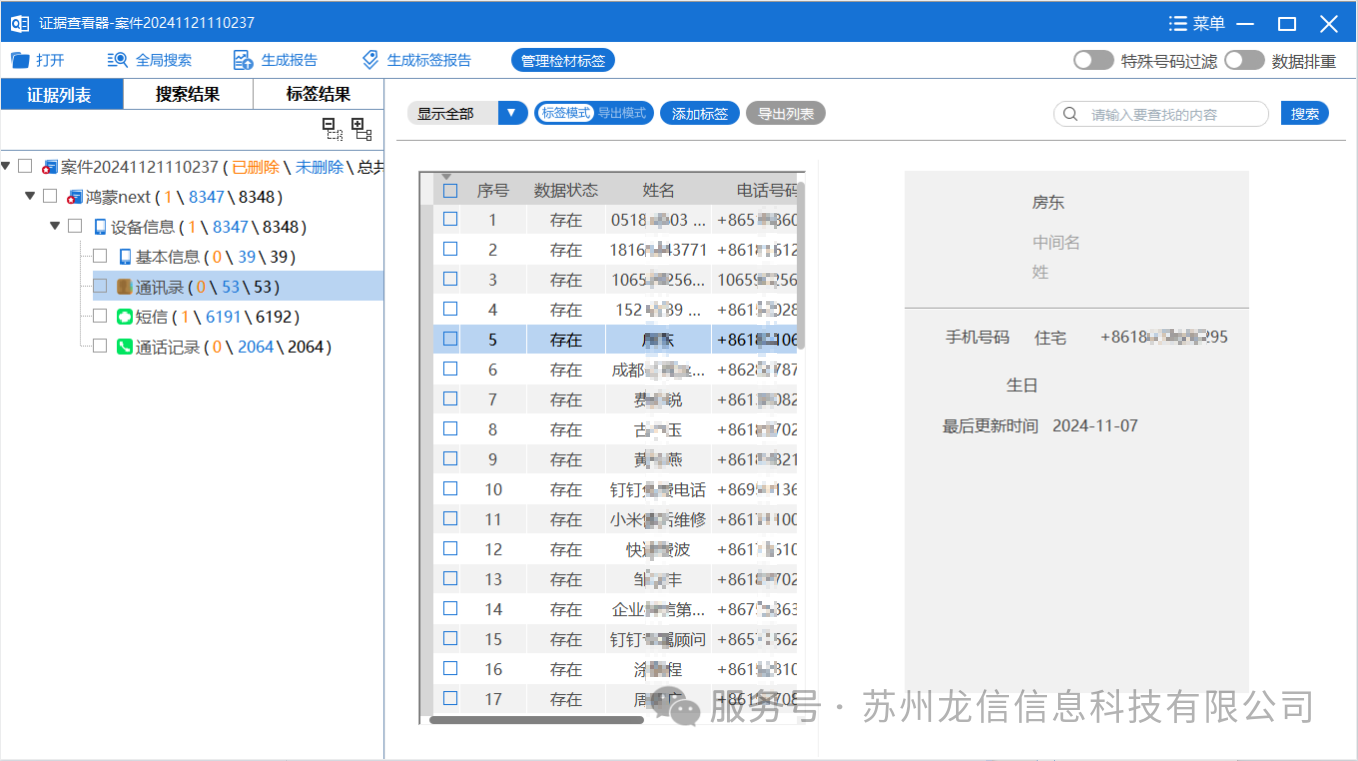Click the 添加标签 button
Screen dimensions: 1358x761
click(699, 113)
